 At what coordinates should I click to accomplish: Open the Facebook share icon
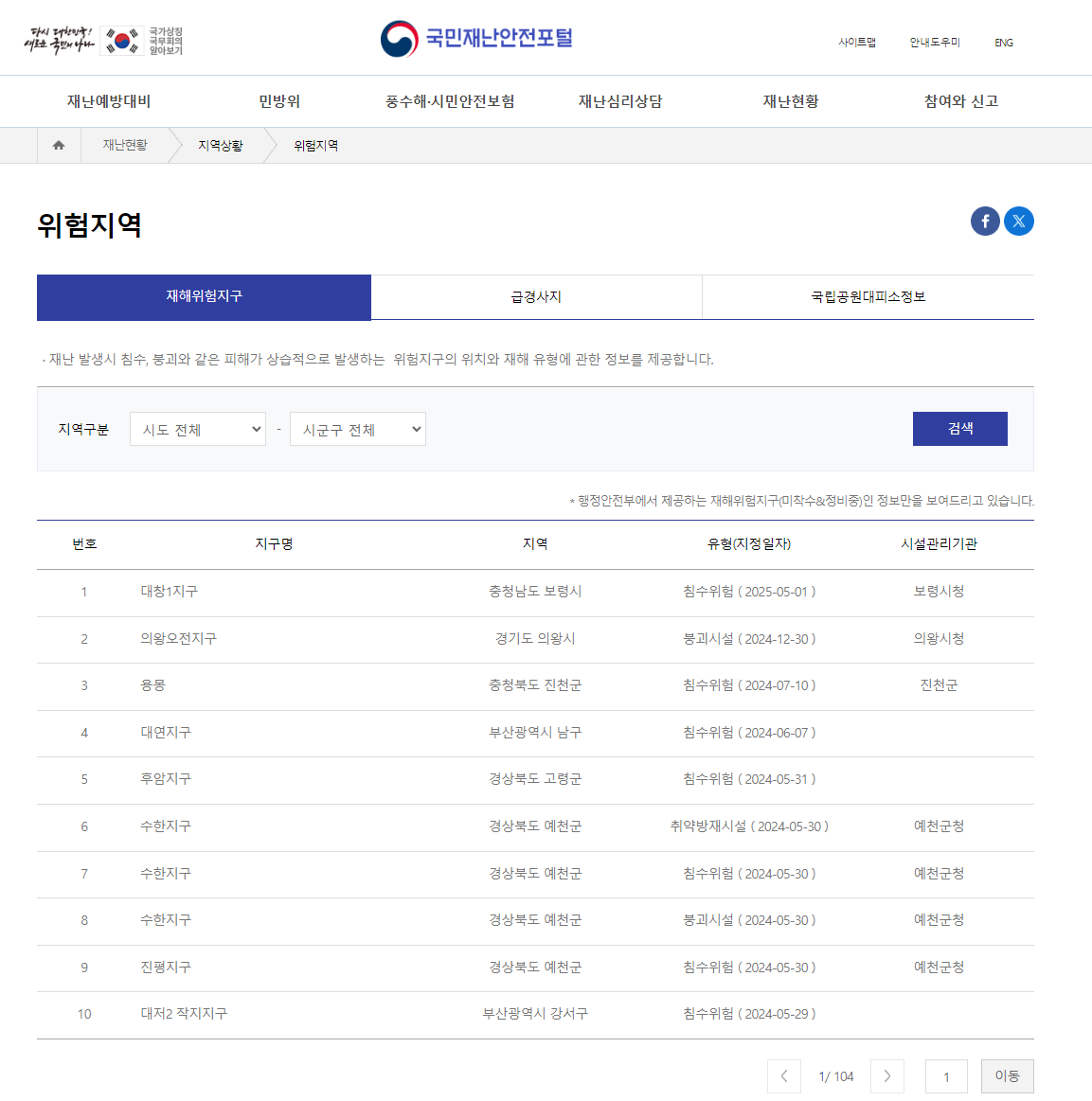click(x=985, y=222)
